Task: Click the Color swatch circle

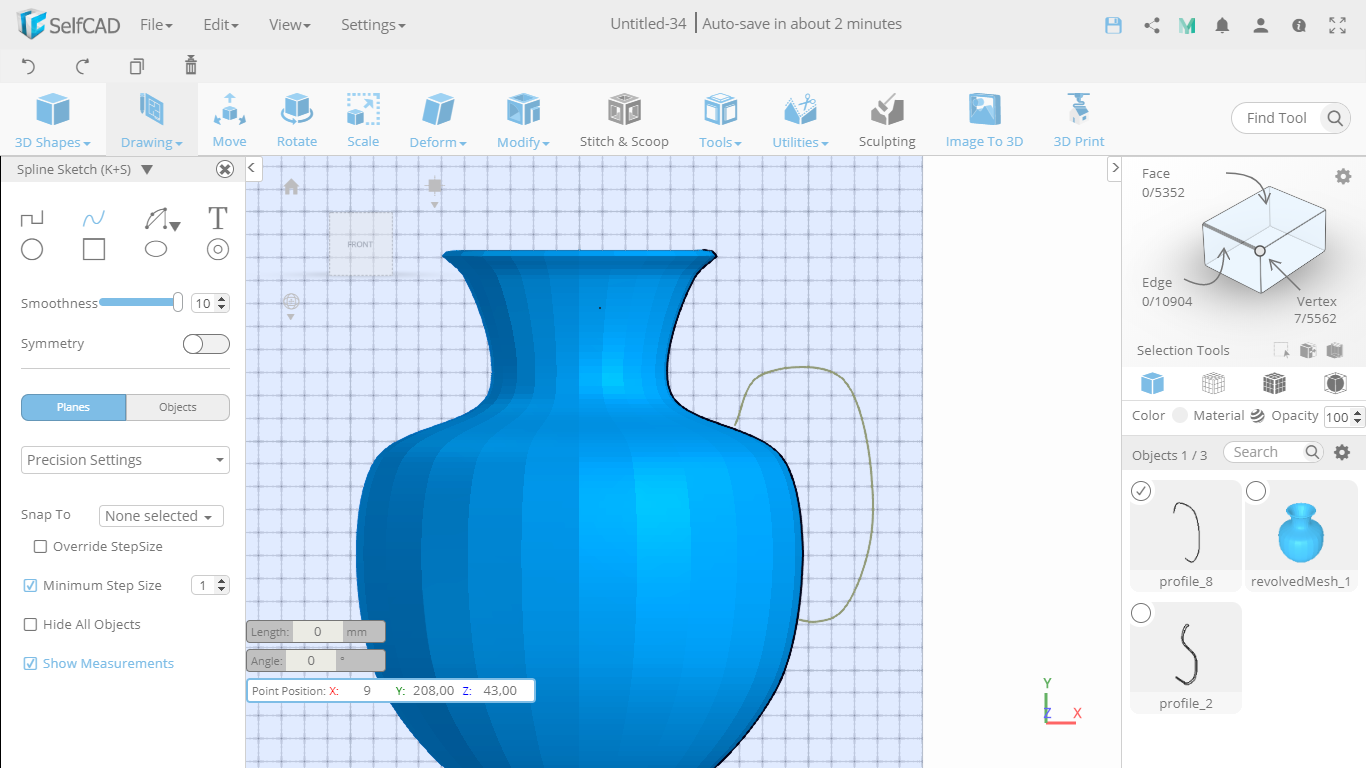Action: click(x=1180, y=416)
